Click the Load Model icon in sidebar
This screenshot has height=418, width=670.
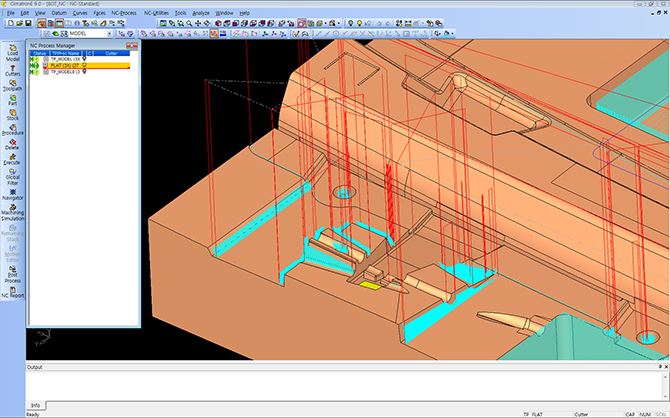point(12,50)
